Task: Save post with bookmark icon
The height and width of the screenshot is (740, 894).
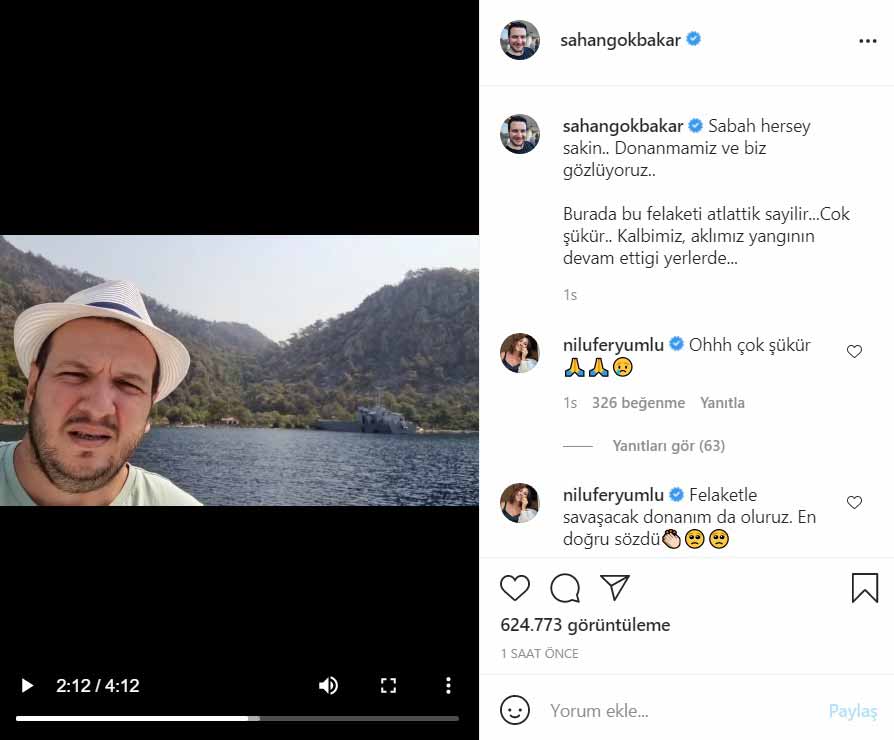Action: (x=865, y=587)
